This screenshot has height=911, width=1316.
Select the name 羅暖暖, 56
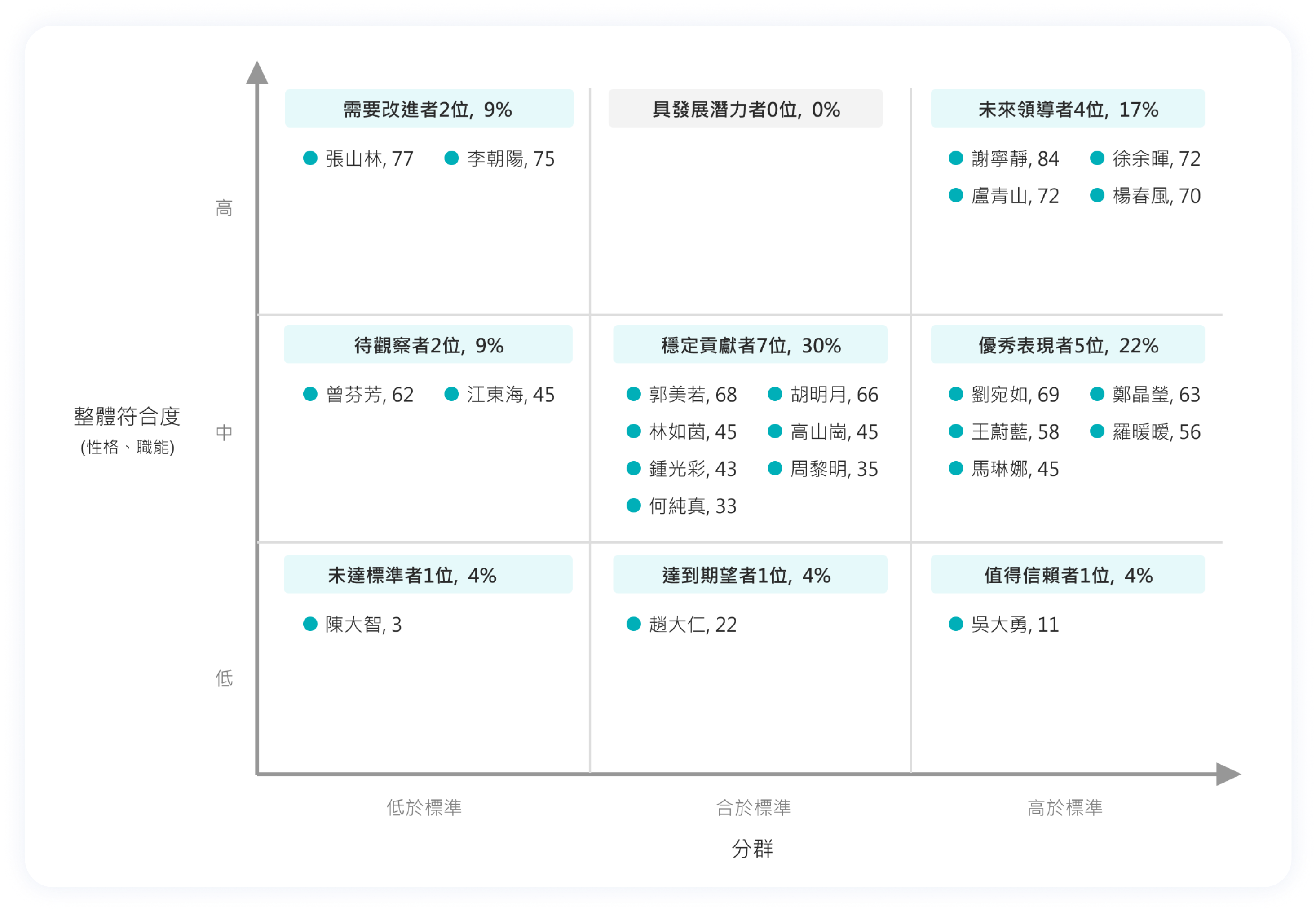coord(1156,431)
